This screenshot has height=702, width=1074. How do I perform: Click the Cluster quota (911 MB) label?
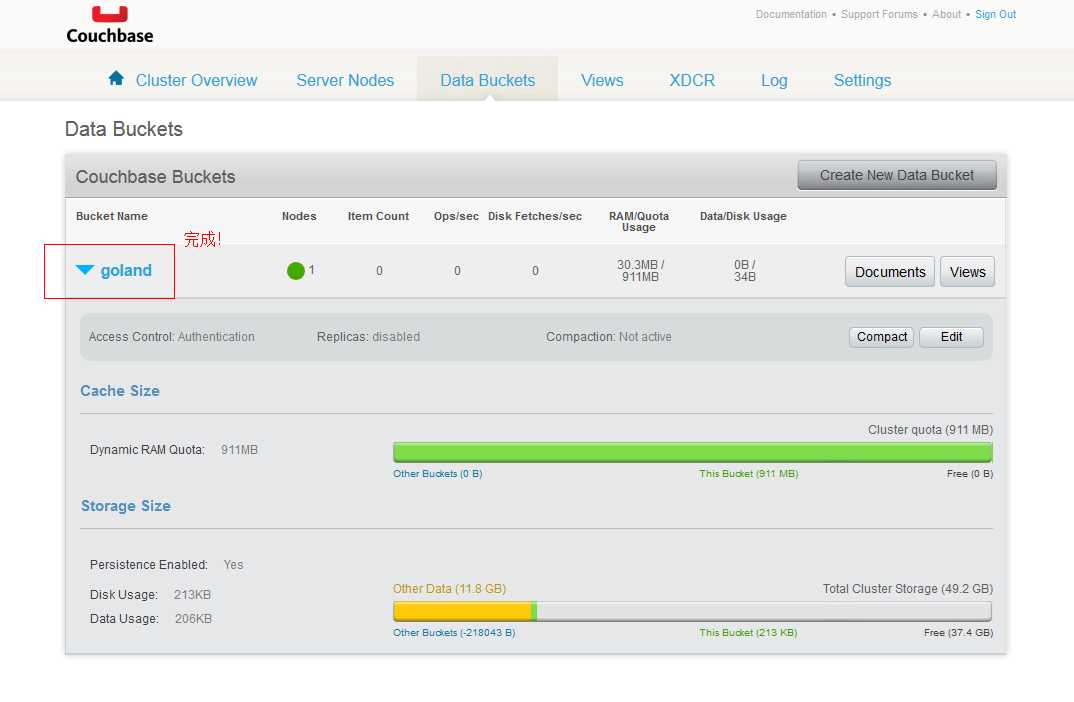pyautogui.click(x=930, y=430)
